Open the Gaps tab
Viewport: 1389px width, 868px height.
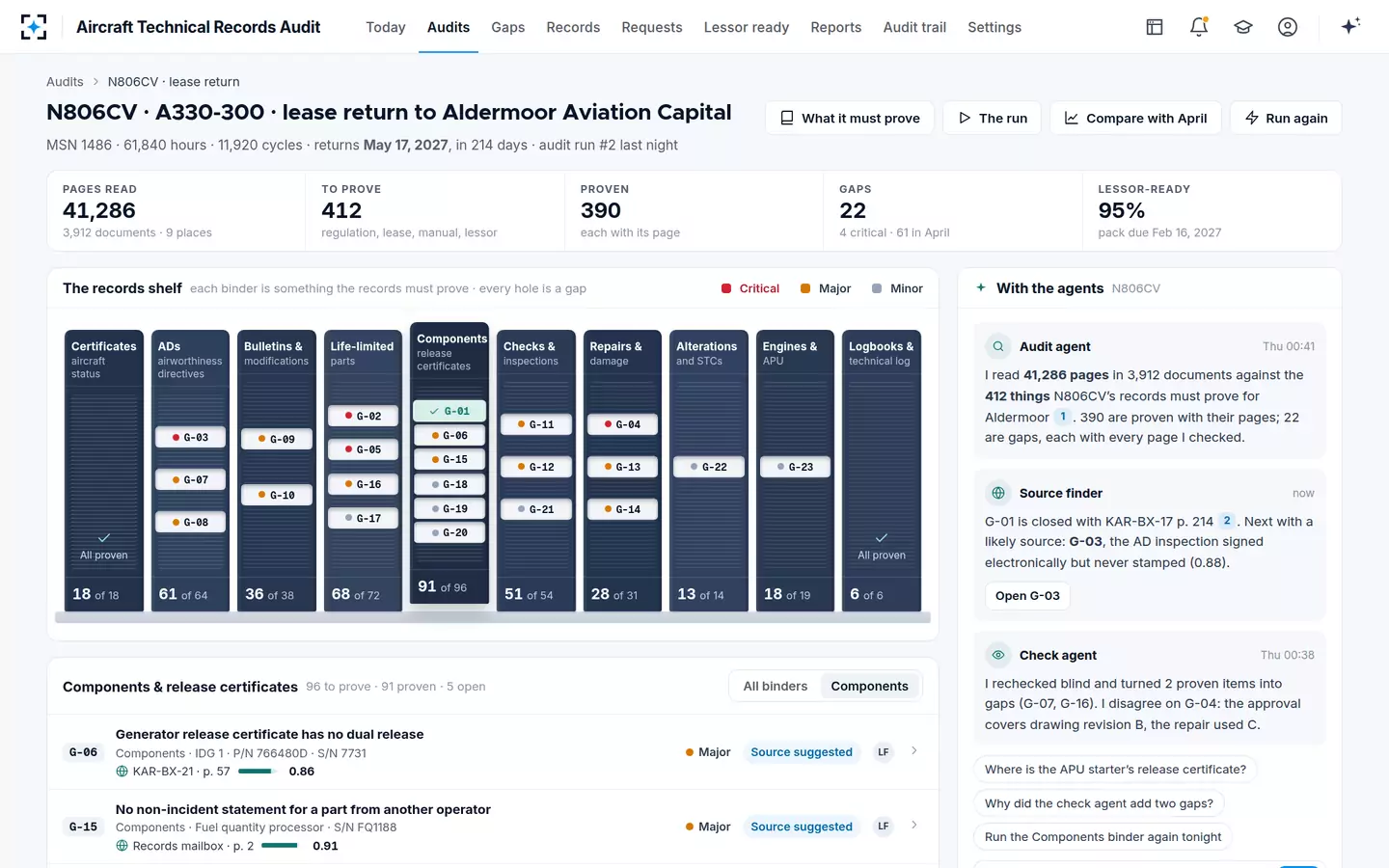pos(508,27)
